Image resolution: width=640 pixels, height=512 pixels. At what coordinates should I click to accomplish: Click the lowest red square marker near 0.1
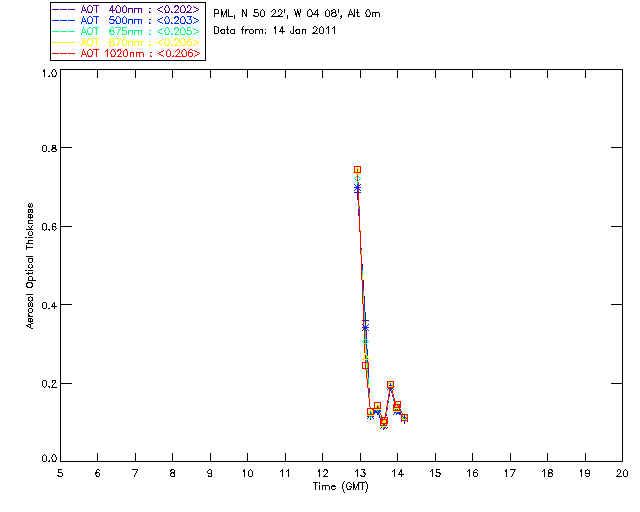tap(384, 422)
